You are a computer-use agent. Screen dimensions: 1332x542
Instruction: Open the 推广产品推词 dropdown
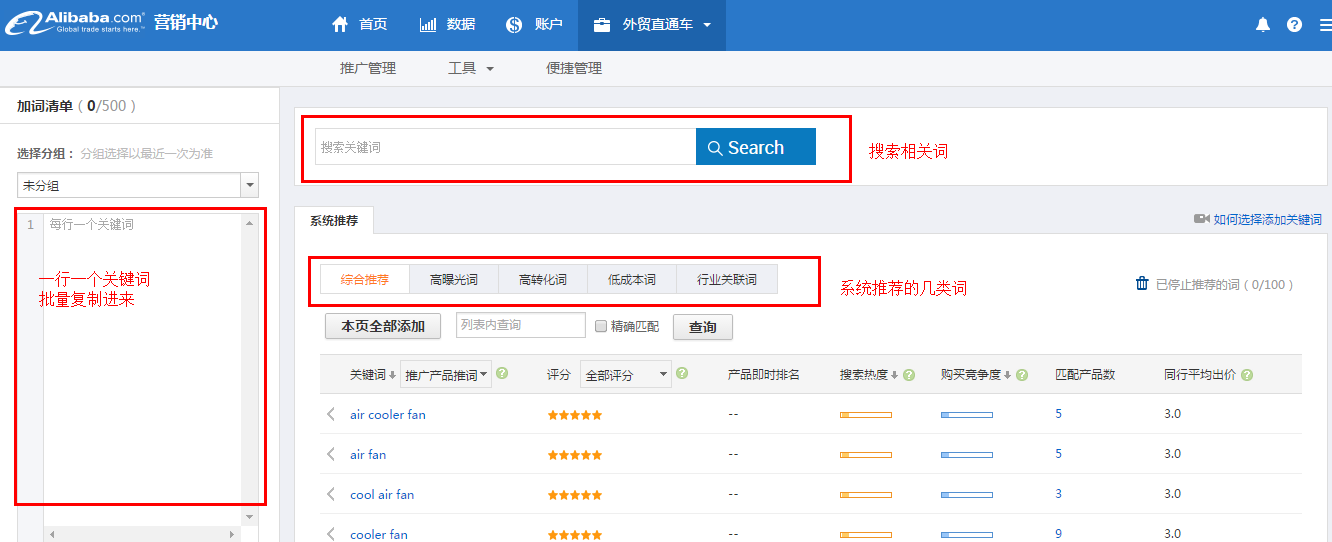click(446, 375)
